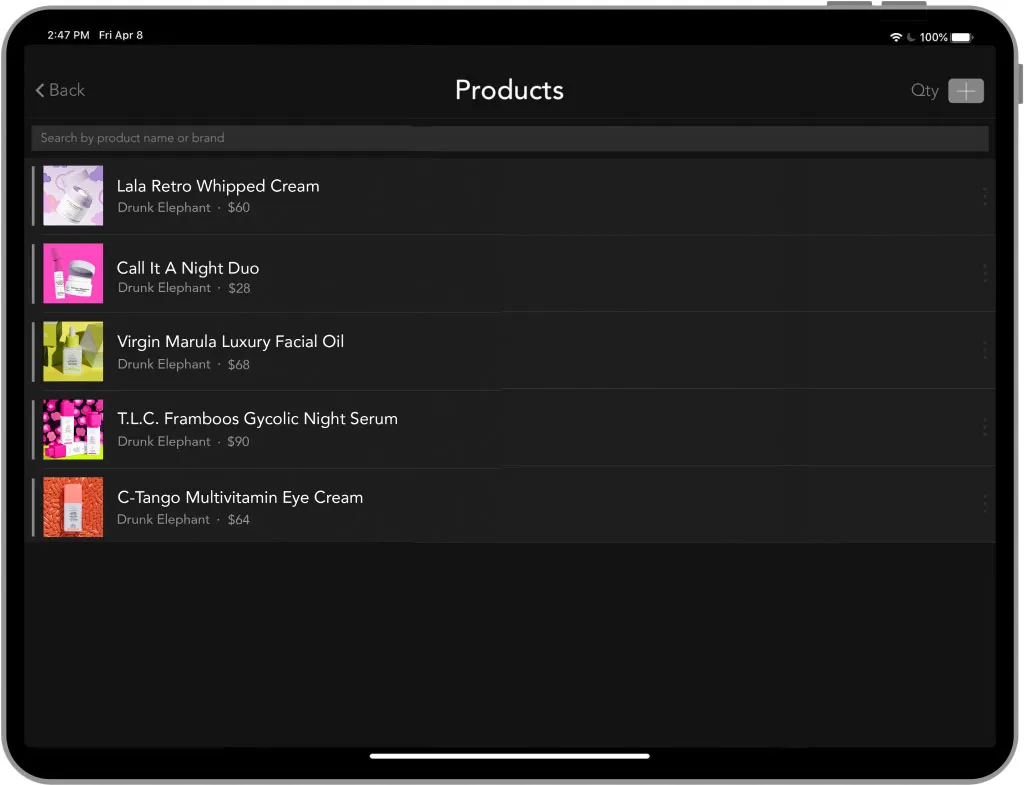Screen dimensions: 1024x785
Task: Open dropdown menu on Call It A Night Duo
Action: 984,274
